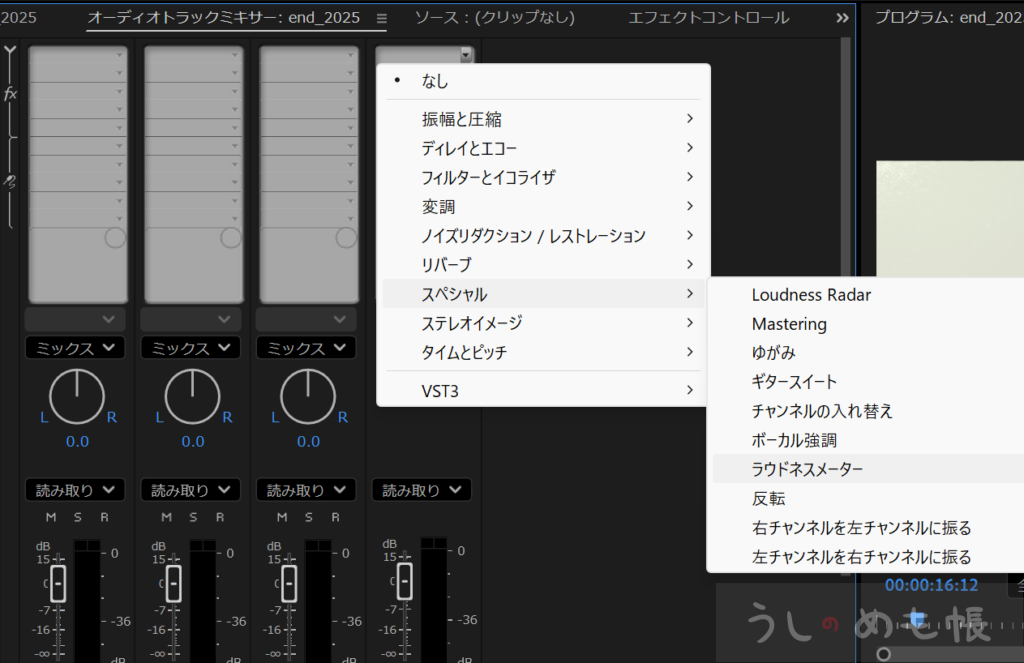Click the pan knob on the third track
The image size is (1024, 663).
pyautogui.click(x=308, y=397)
